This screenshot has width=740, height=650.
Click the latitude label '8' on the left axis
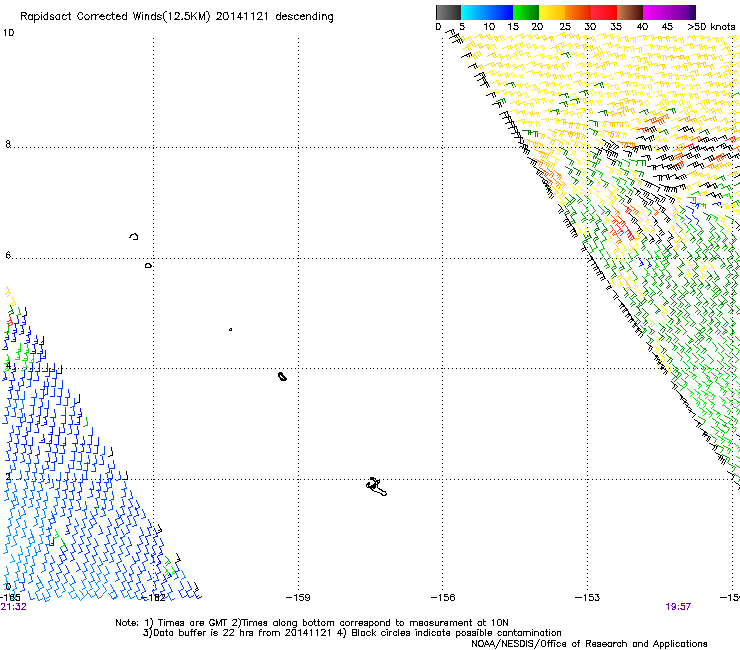tap(8, 144)
